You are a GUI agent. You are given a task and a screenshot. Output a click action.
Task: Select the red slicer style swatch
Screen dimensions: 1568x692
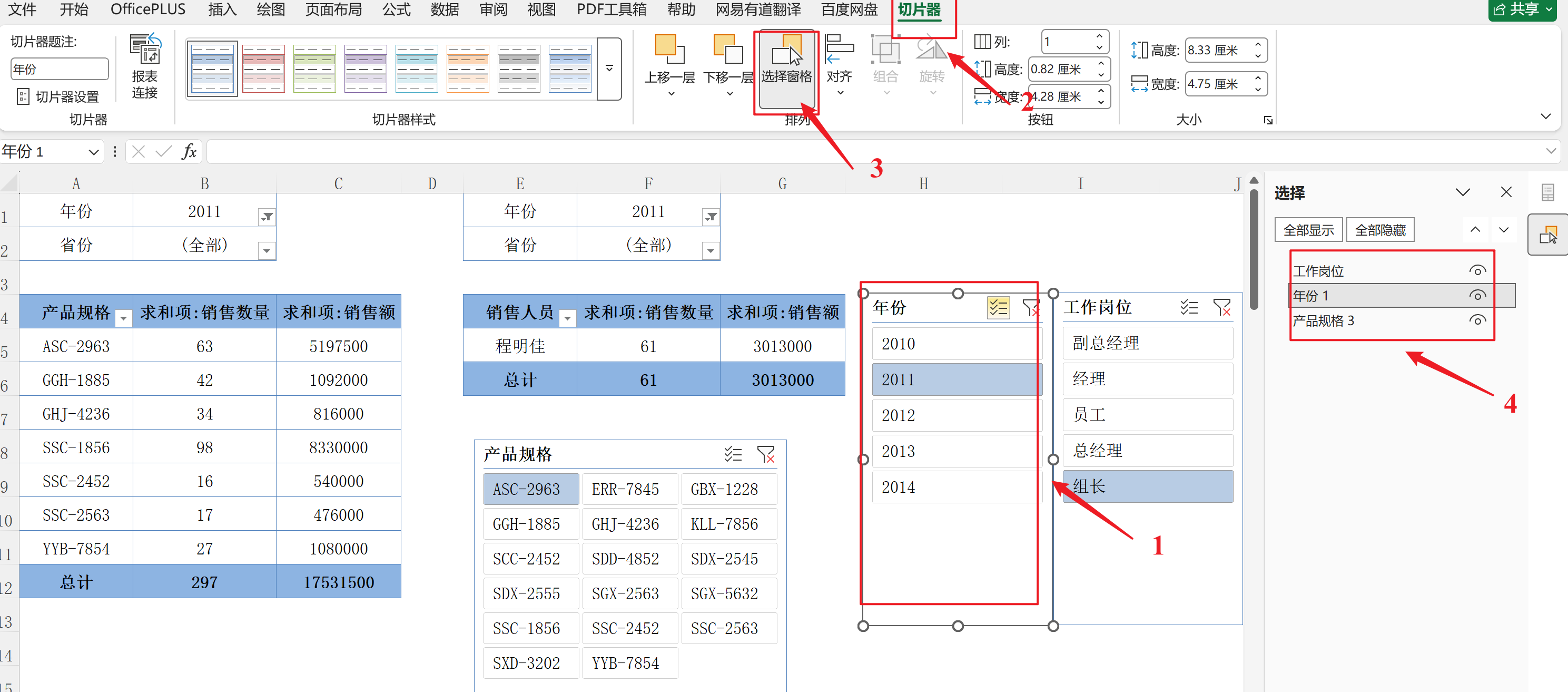[263, 68]
